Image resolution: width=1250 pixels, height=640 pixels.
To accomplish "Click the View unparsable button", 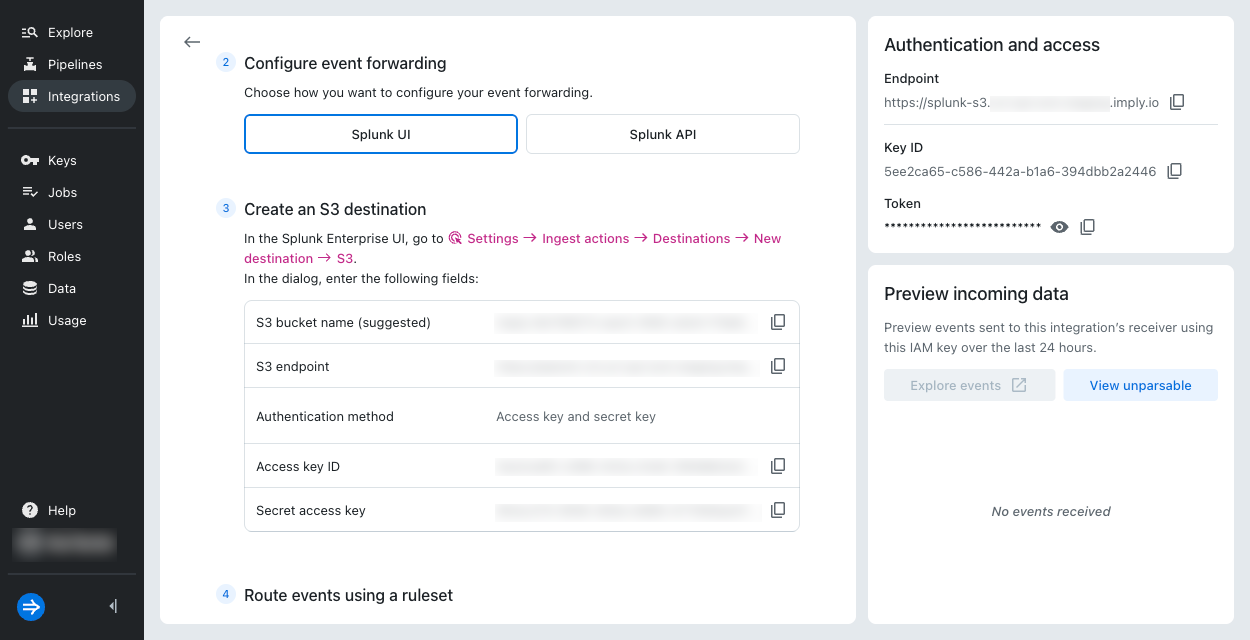I will tap(1140, 385).
